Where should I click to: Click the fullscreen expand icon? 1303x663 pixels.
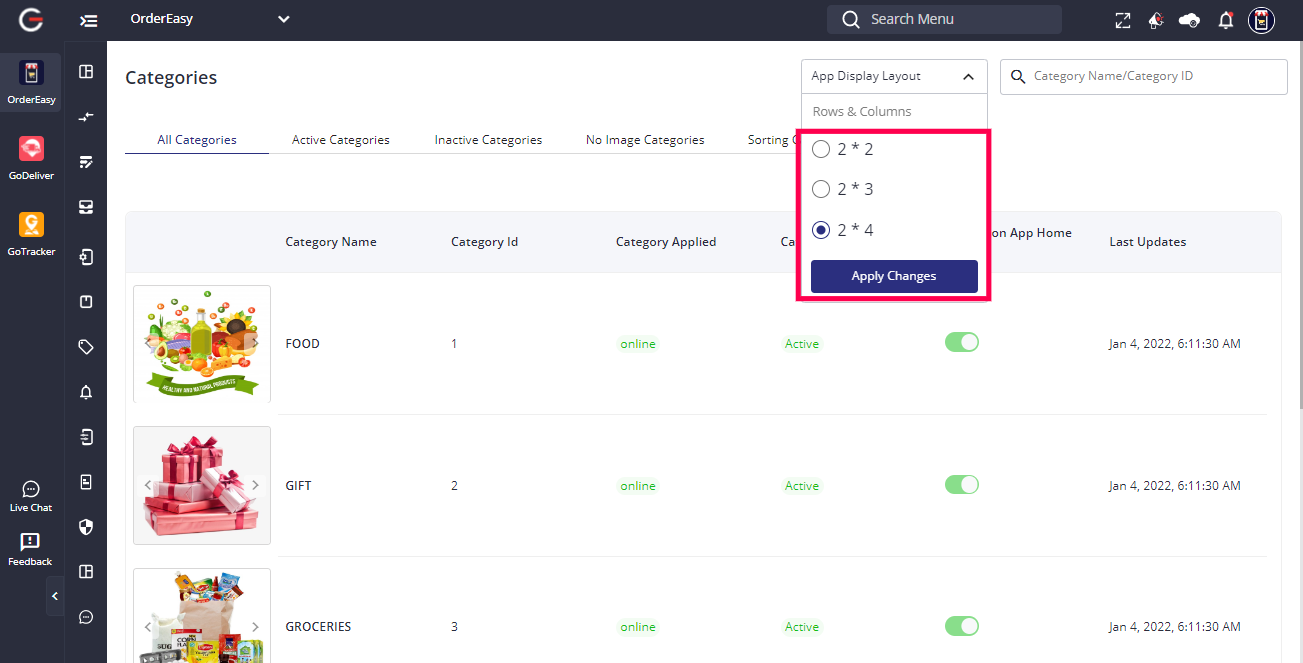point(1123,20)
